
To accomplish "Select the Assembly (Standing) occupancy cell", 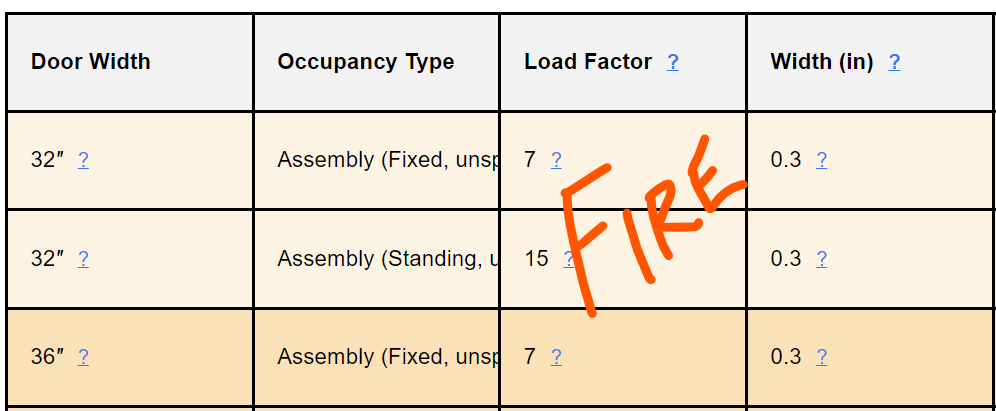I will pos(387,259).
